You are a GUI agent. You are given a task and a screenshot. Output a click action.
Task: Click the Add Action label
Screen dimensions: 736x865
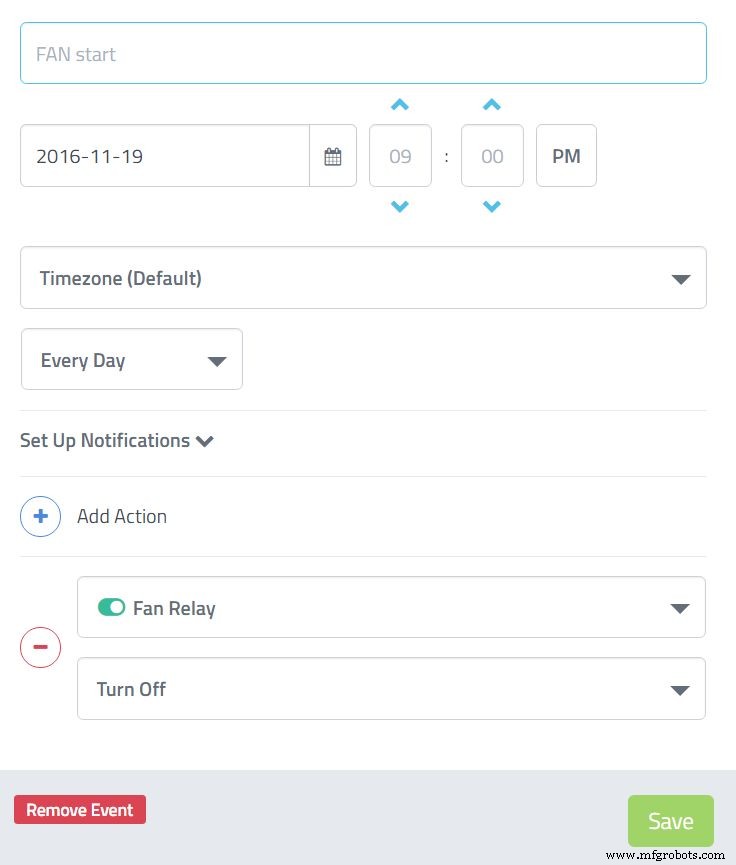tap(122, 516)
